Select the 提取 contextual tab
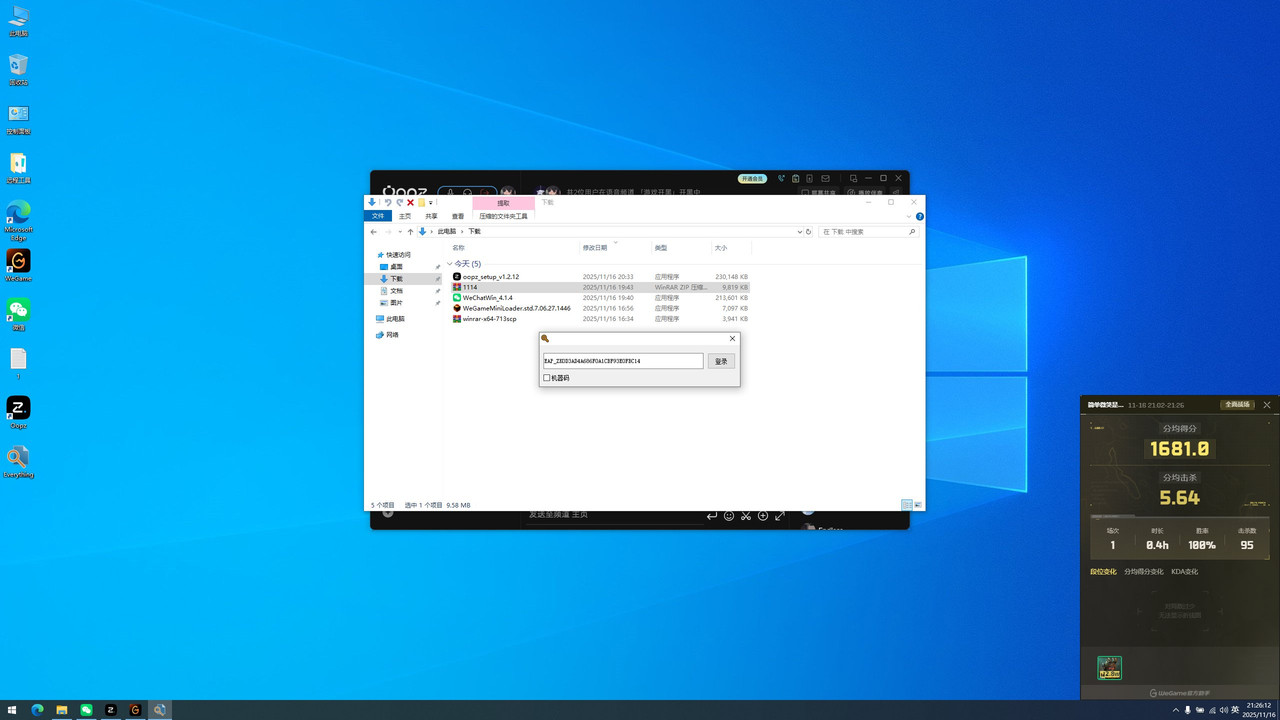This screenshot has width=1280, height=720. [503, 203]
